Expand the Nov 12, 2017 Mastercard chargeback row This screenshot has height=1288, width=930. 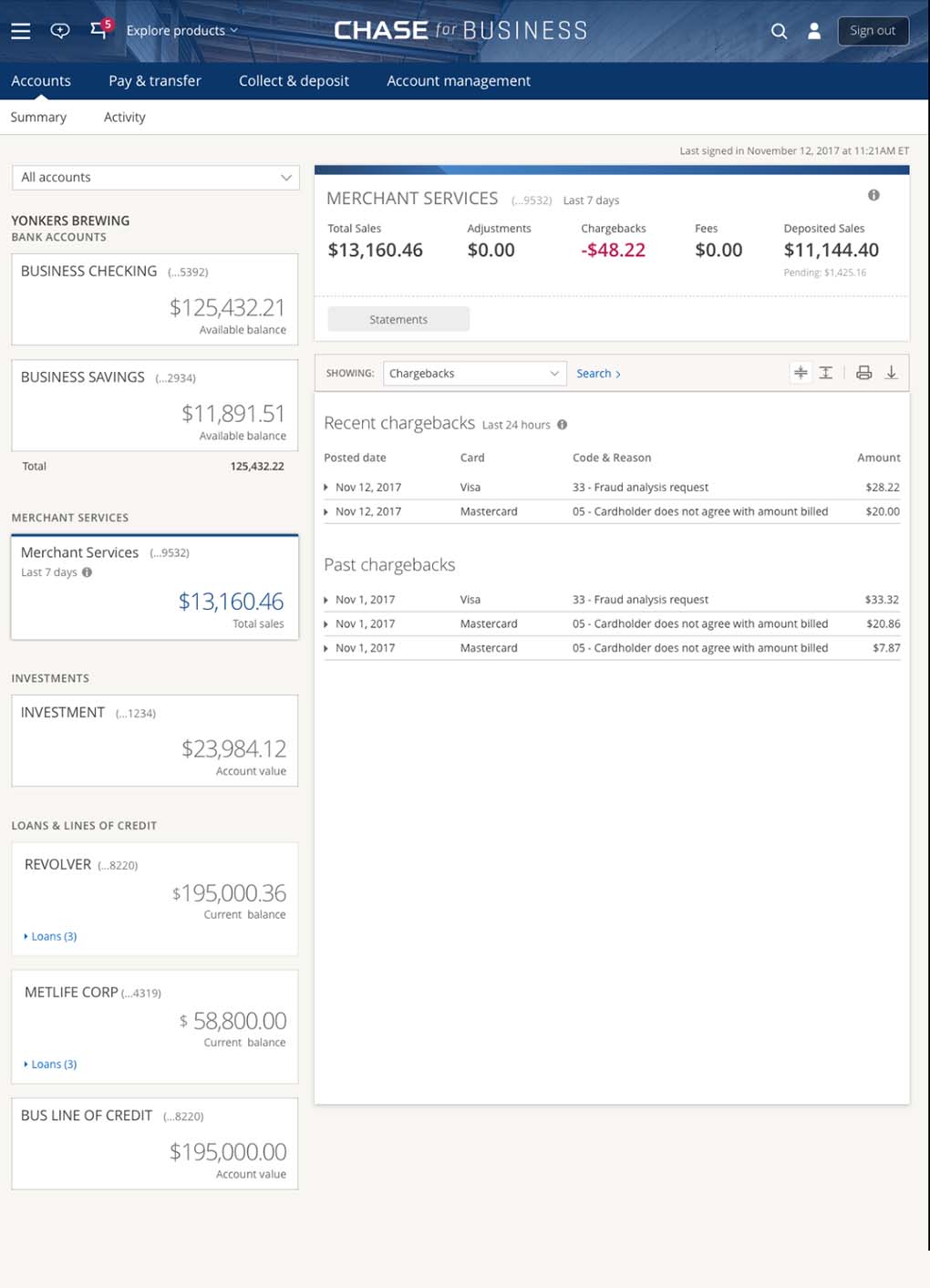pyautogui.click(x=326, y=512)
